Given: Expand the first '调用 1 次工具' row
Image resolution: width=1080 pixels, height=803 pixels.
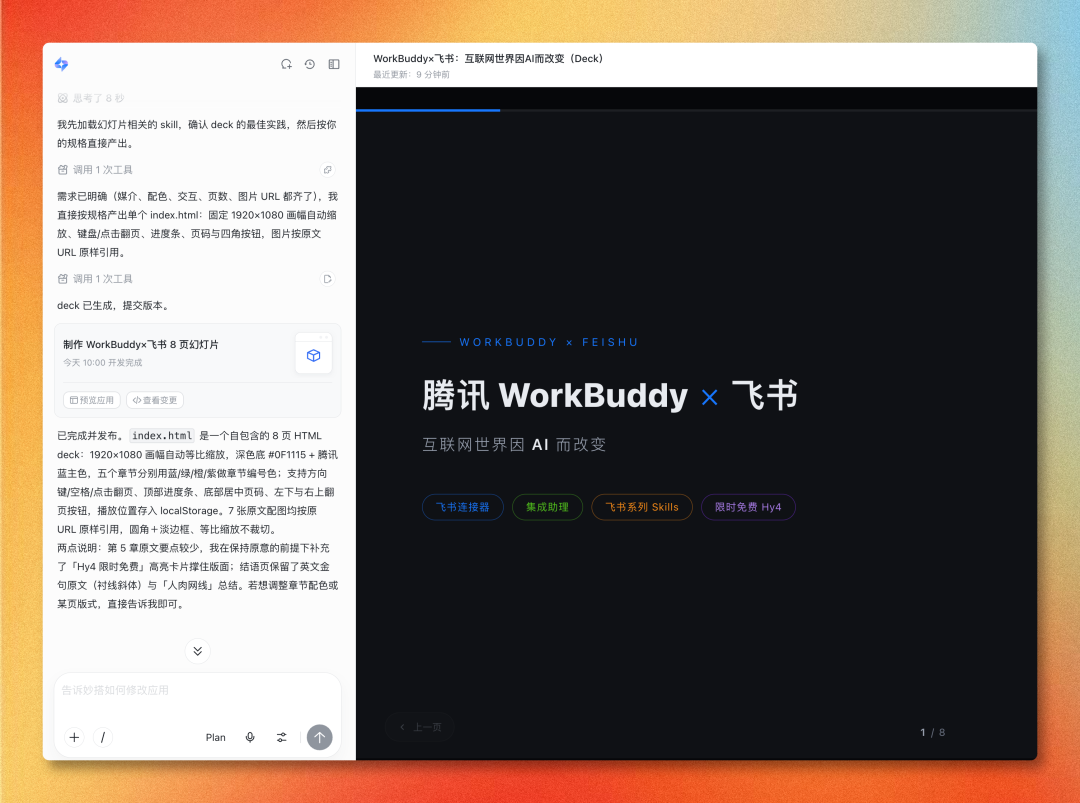Looking at the screenshot, I should [x=95, y=169].
